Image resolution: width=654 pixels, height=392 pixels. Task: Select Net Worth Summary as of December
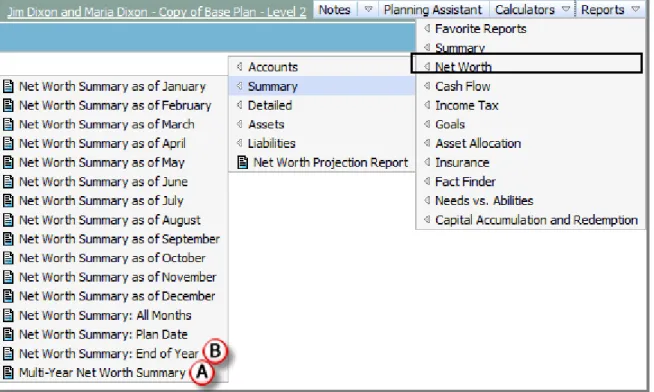117,296
